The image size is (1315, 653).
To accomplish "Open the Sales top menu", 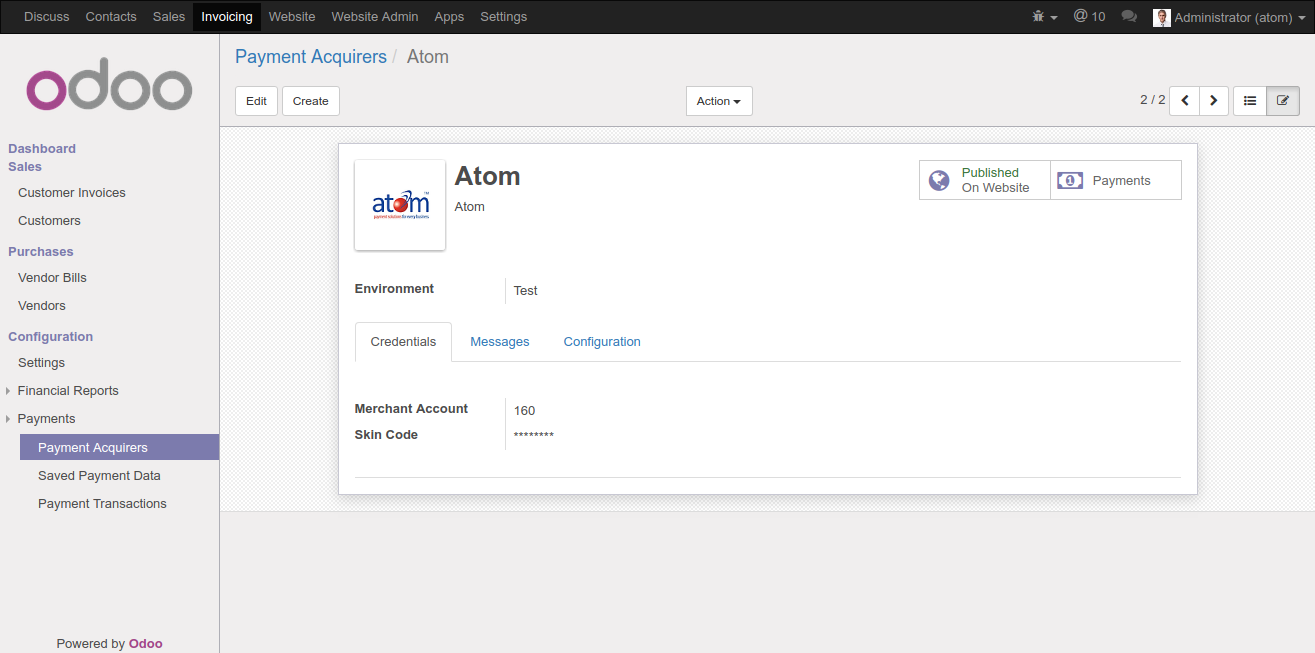I will point(169,17).
